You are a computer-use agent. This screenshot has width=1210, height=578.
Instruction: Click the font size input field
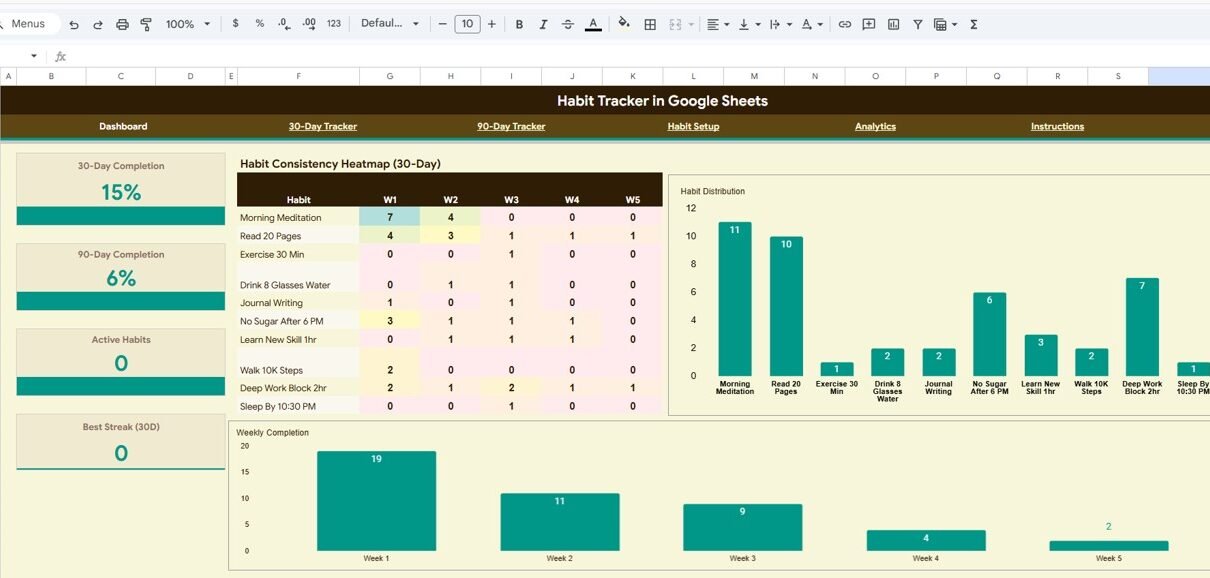[x=467, y=24]
